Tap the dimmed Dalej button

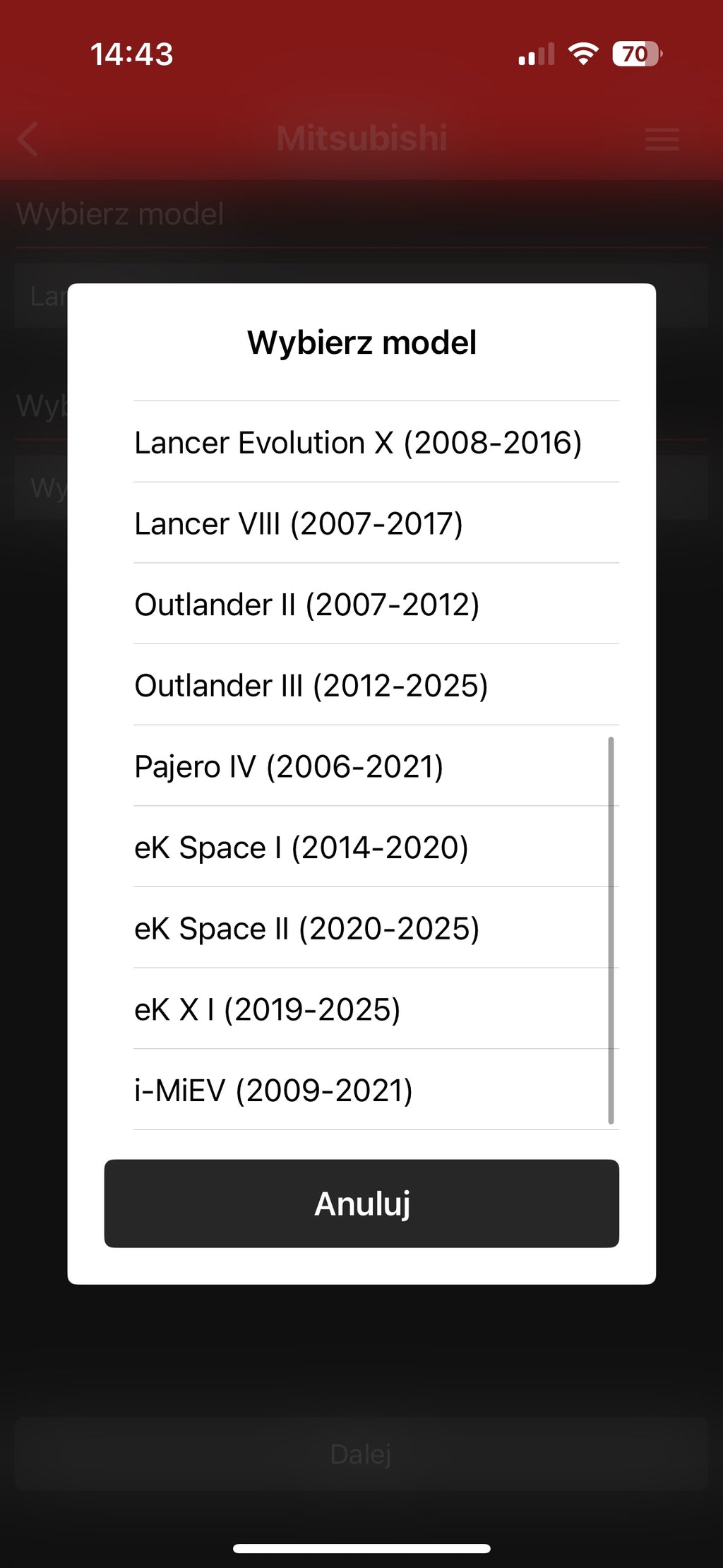point(361,1454)
